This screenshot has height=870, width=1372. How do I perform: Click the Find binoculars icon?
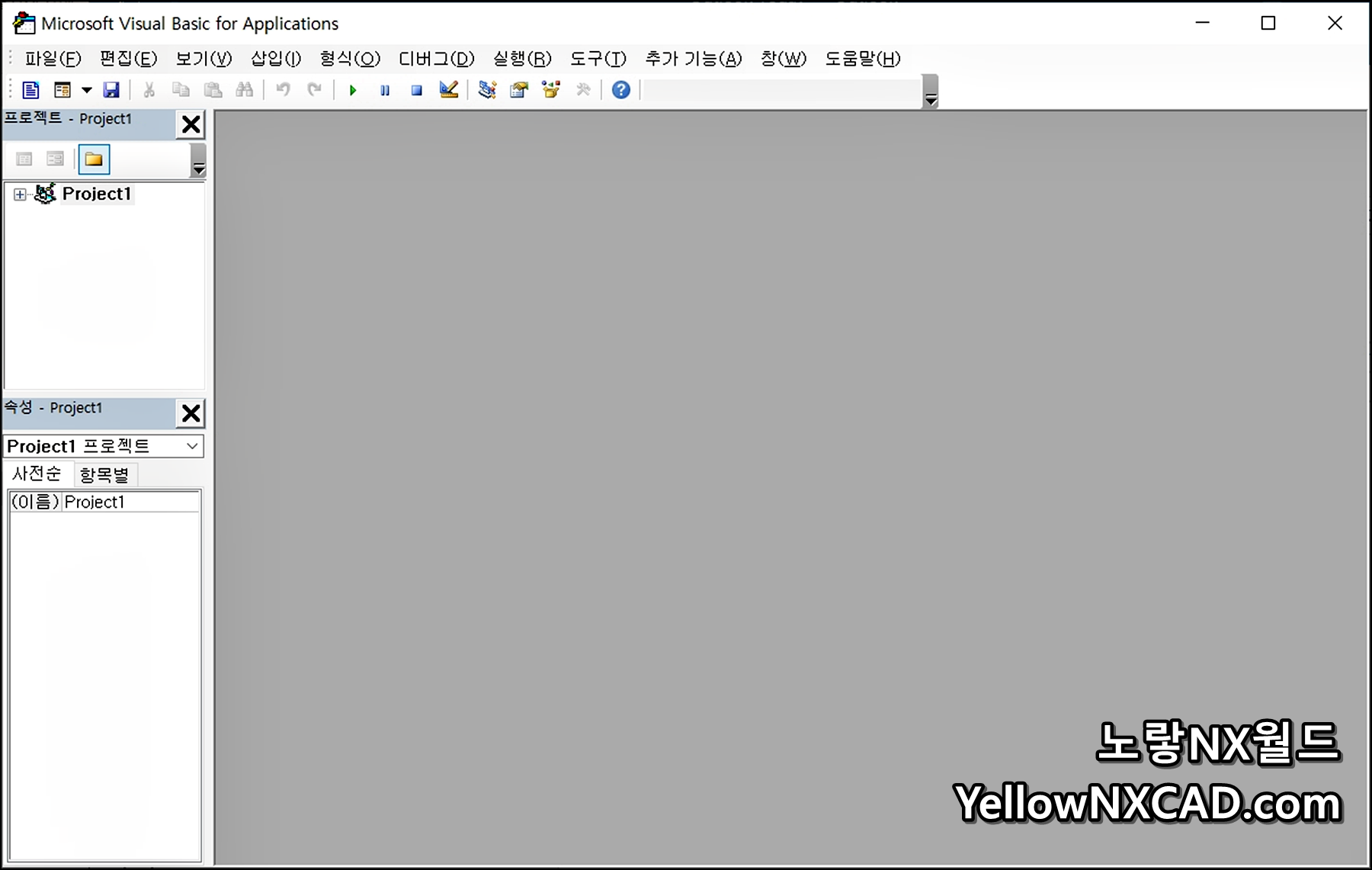click(x=245, y=90)
